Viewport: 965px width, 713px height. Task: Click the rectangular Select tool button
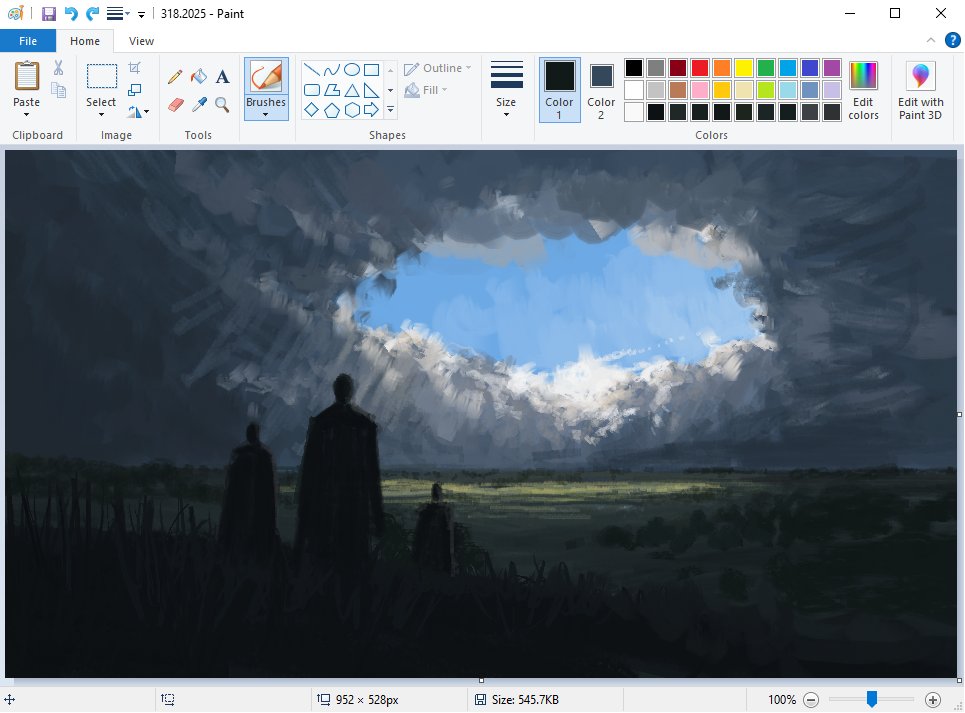coord(102,77)
